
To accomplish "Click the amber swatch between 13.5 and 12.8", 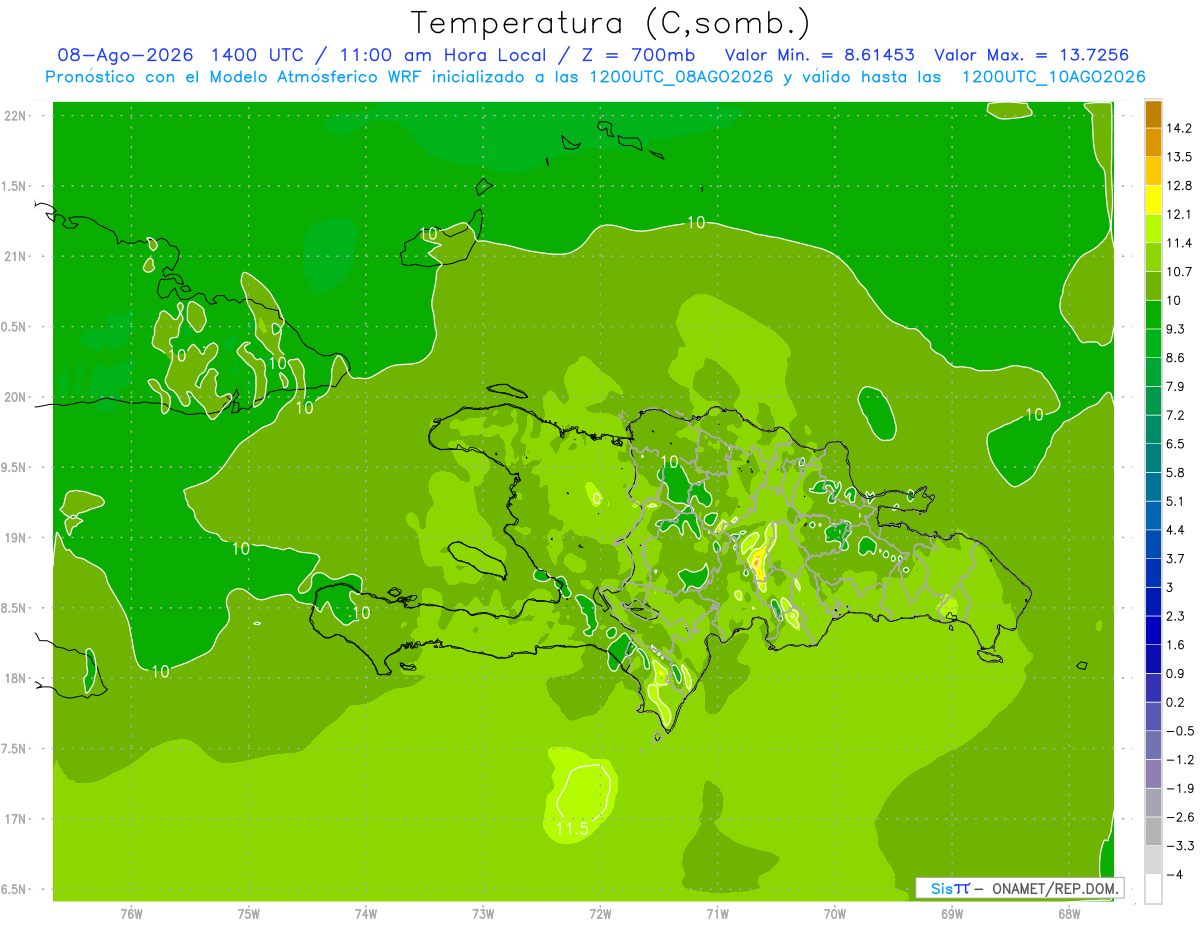I will pos(1153,171).
